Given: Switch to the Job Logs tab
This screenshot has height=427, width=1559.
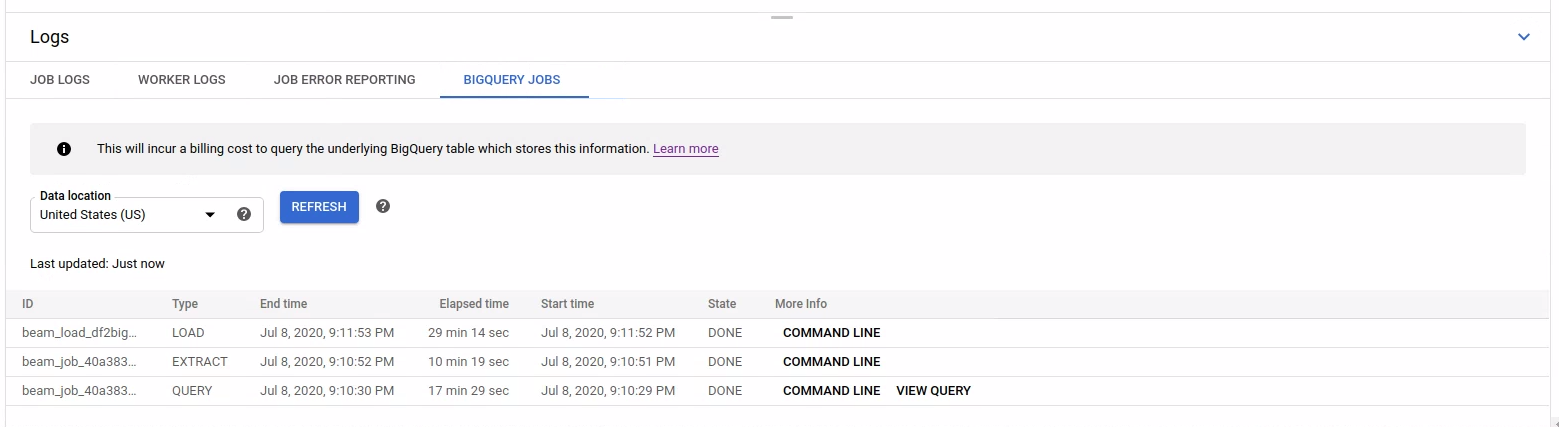Looking at the screenshot, I should 60,80.
